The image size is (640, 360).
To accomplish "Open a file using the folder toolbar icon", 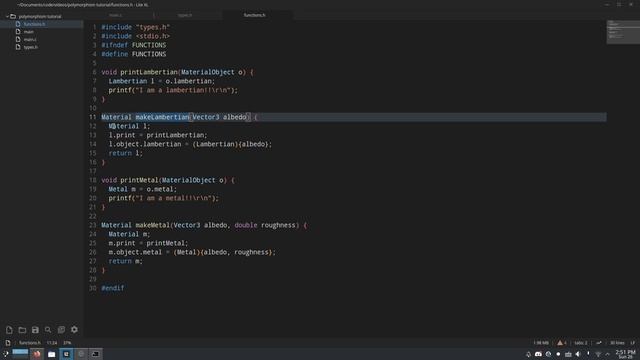I will (22, 329).
